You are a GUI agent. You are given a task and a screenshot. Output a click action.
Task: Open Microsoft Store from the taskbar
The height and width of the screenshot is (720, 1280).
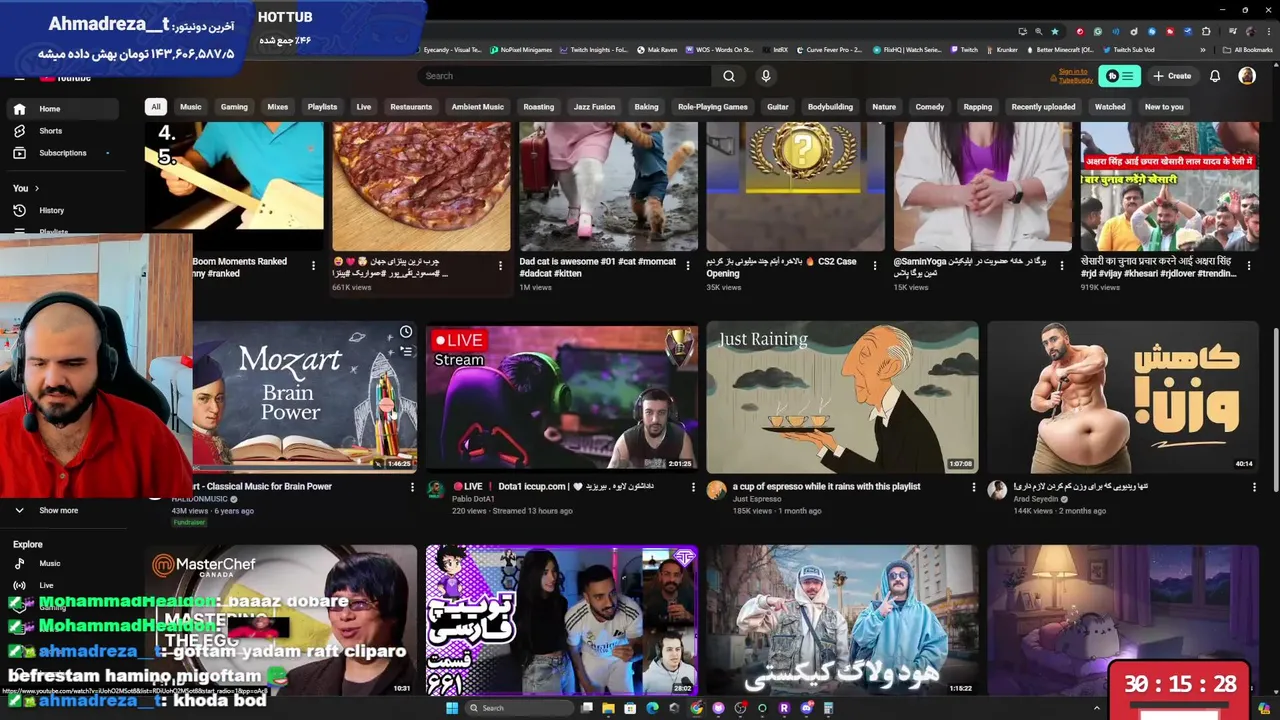pos(630,708)
